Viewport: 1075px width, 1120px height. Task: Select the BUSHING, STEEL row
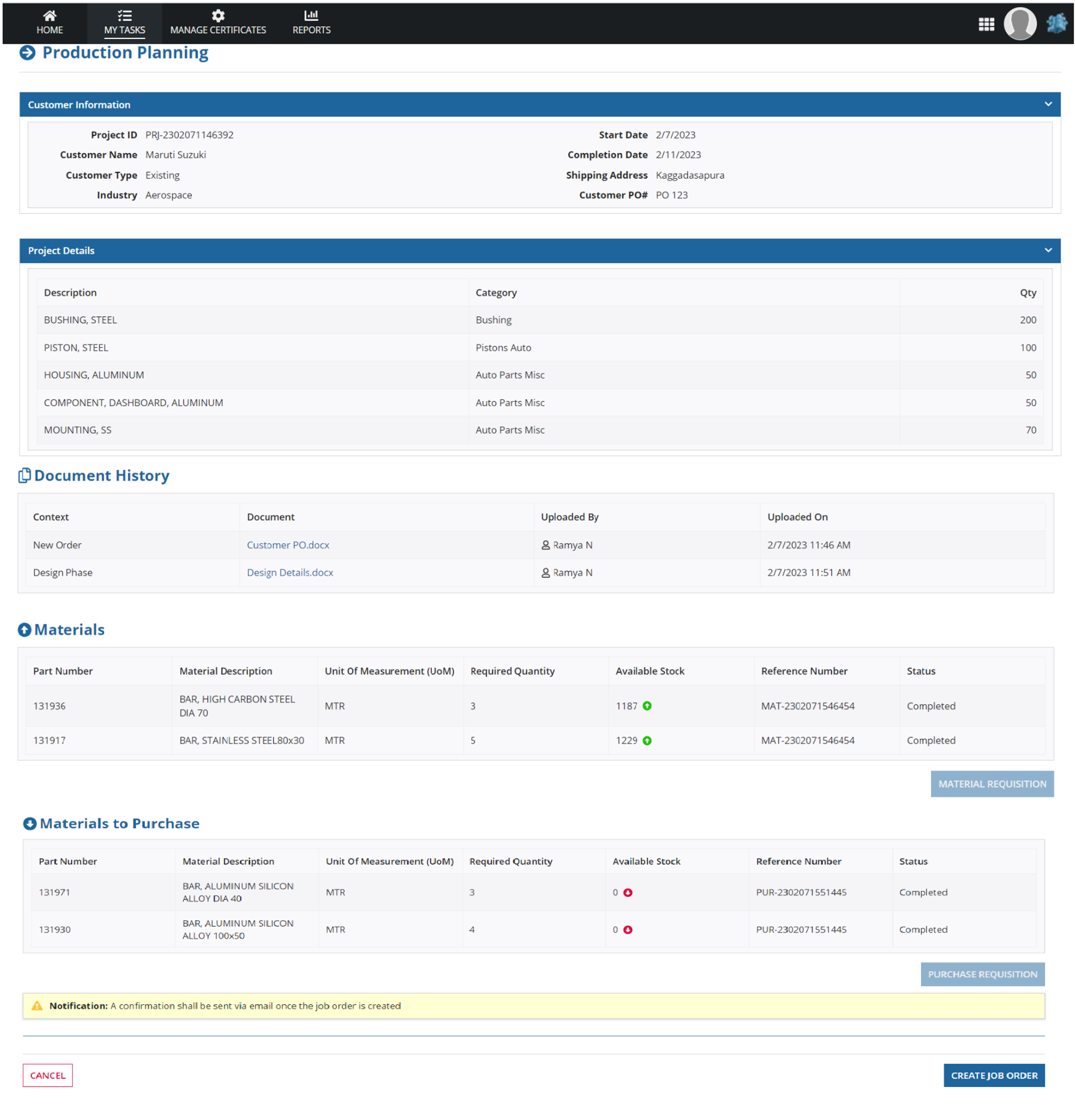(539, 320)
